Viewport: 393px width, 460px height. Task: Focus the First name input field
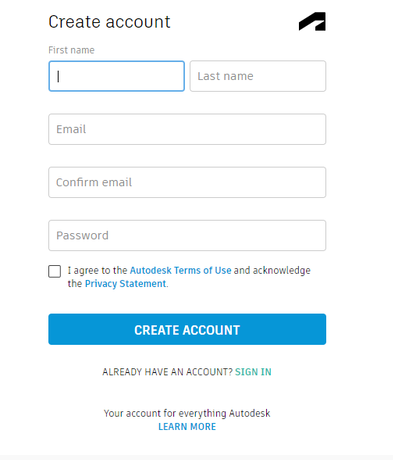tap(116, 76)
